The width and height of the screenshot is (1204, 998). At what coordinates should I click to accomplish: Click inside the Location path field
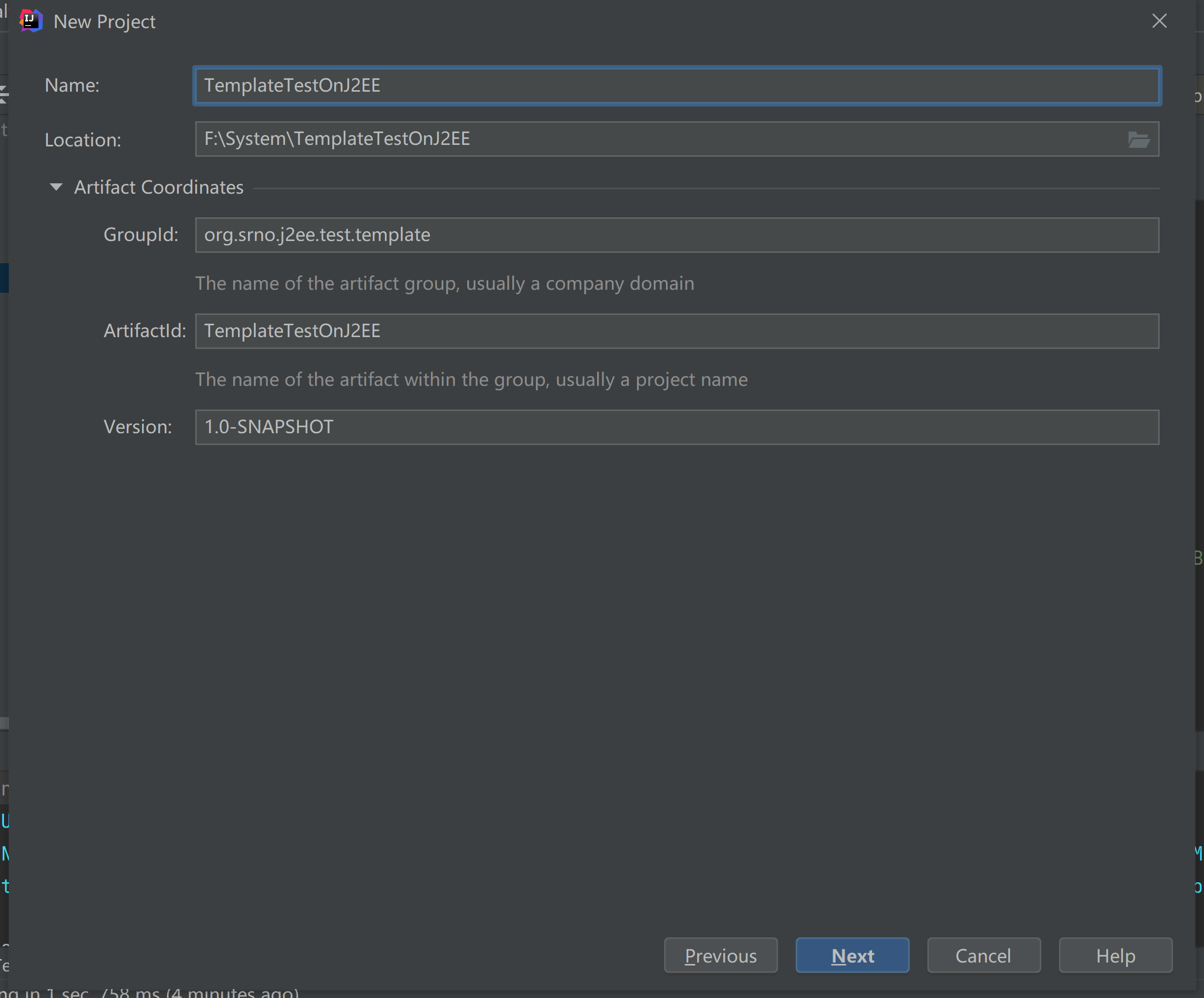[659, 138]
